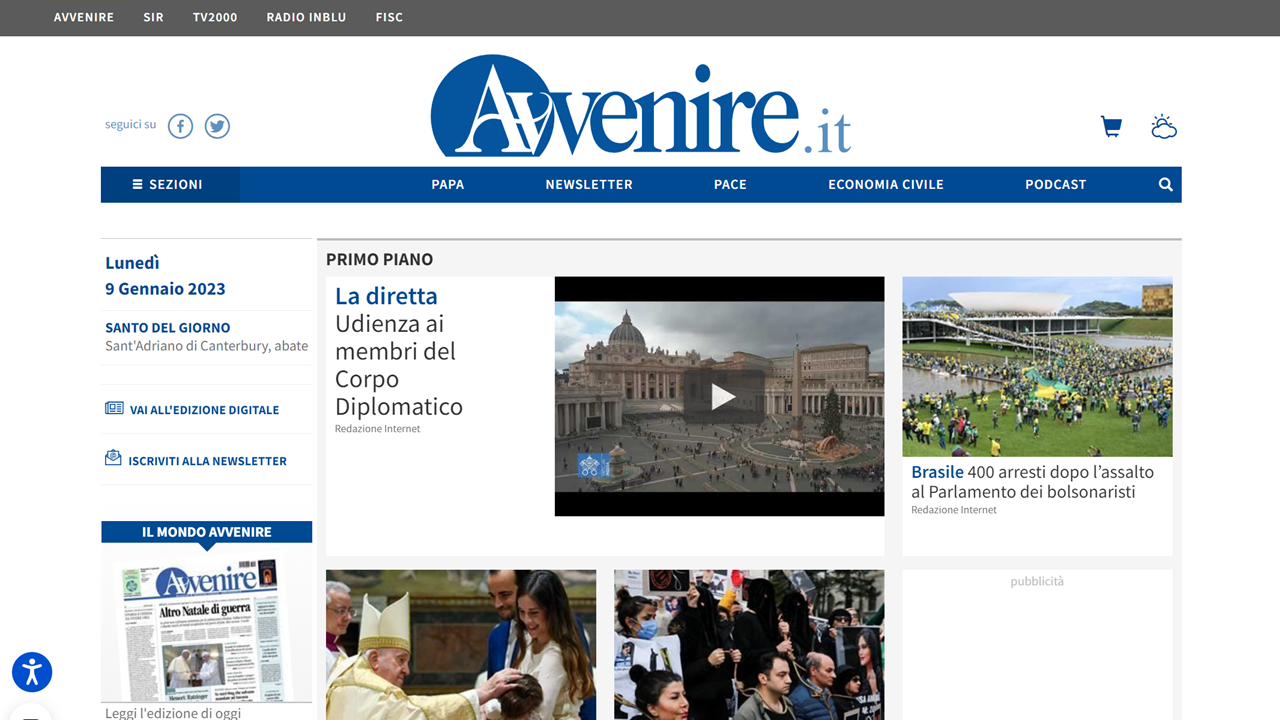The width and height of the screenshot is (1280, 720).
Task: Click the newspaper icon for digital edition
Action: tap(114, 409)
